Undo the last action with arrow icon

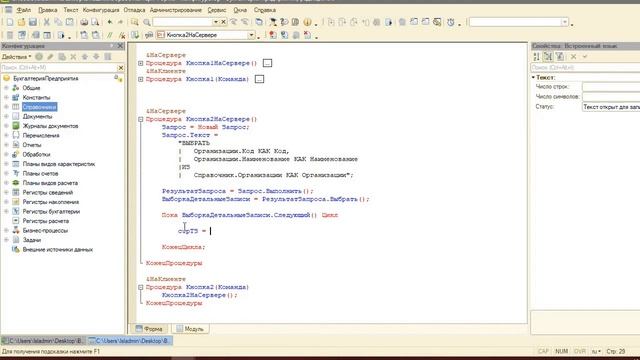pyautogui.click(x=109, y=22)
